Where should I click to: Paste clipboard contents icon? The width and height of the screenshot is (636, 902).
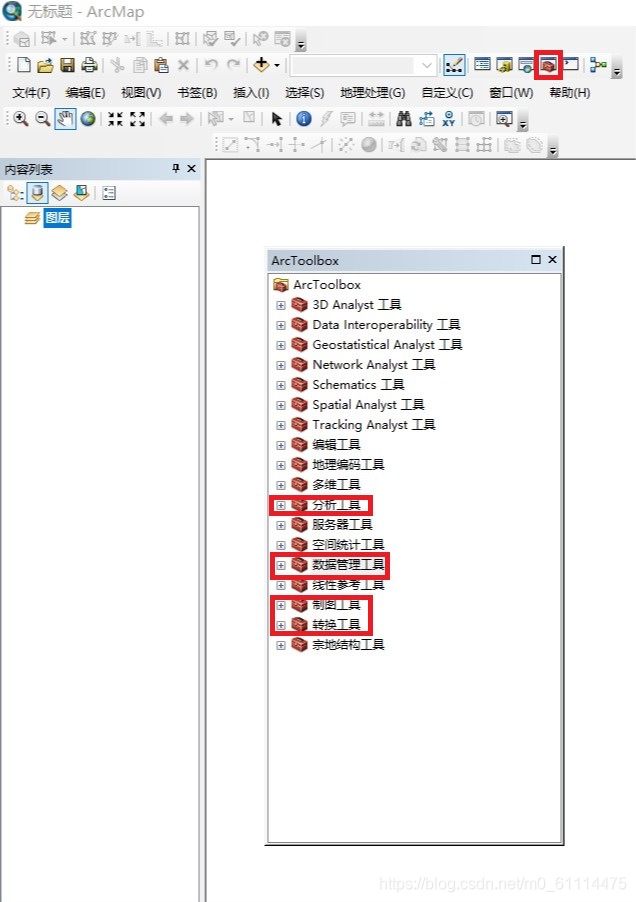click(162, 65)
